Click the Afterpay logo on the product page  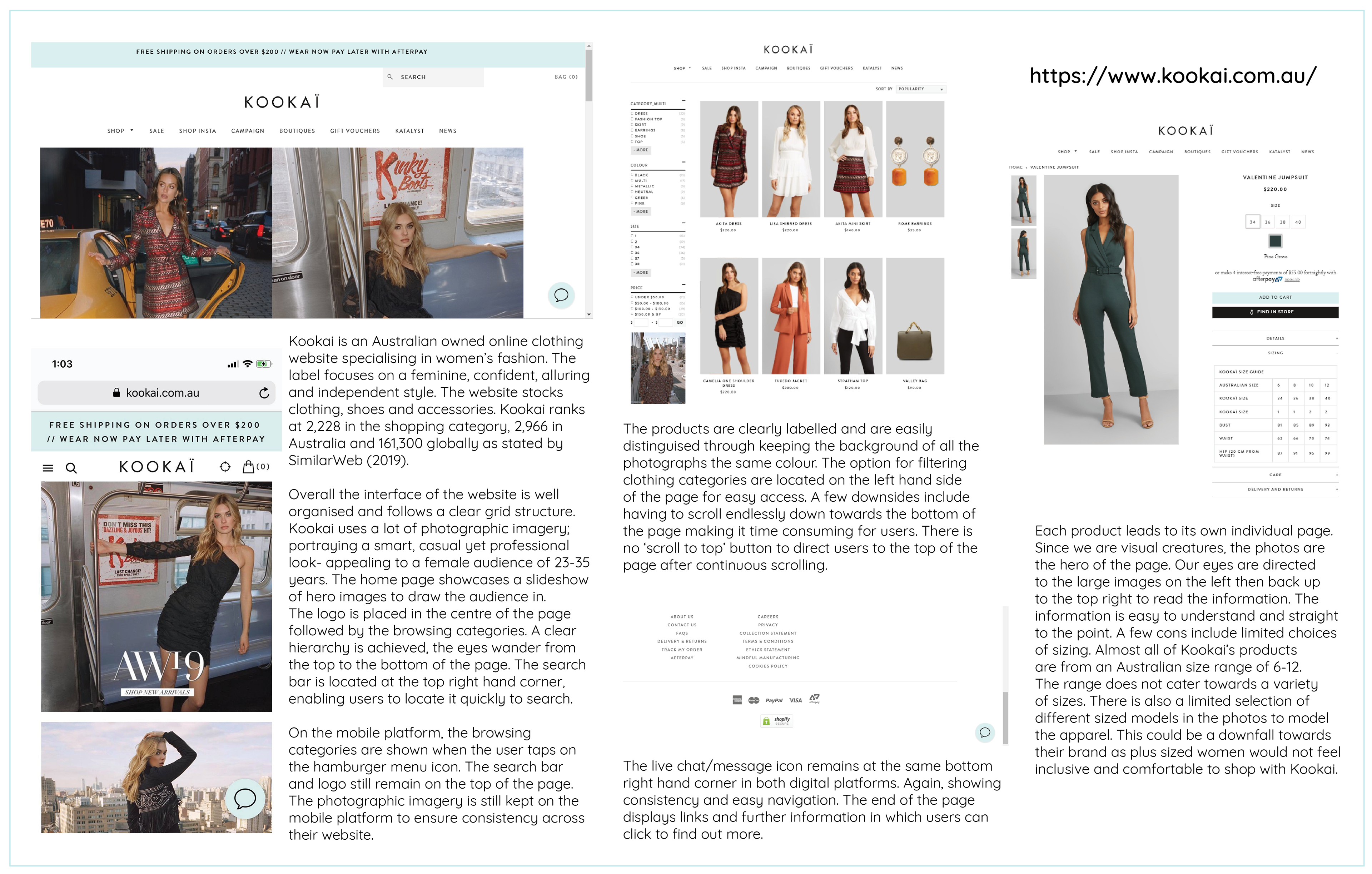1267,279
